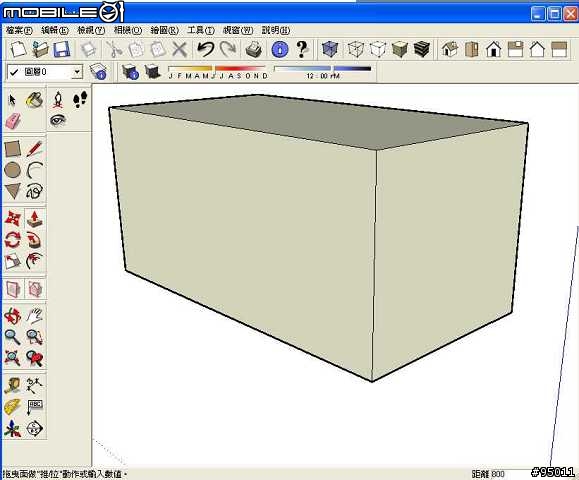
Task: Switch to Shaded with Textures mode
Action: point(421,49)
